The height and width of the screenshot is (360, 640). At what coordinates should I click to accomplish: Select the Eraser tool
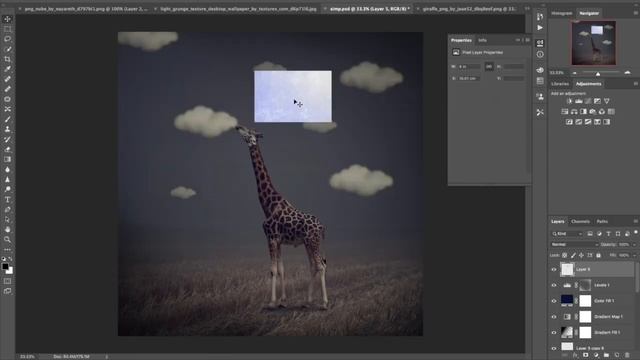[7, 149]
